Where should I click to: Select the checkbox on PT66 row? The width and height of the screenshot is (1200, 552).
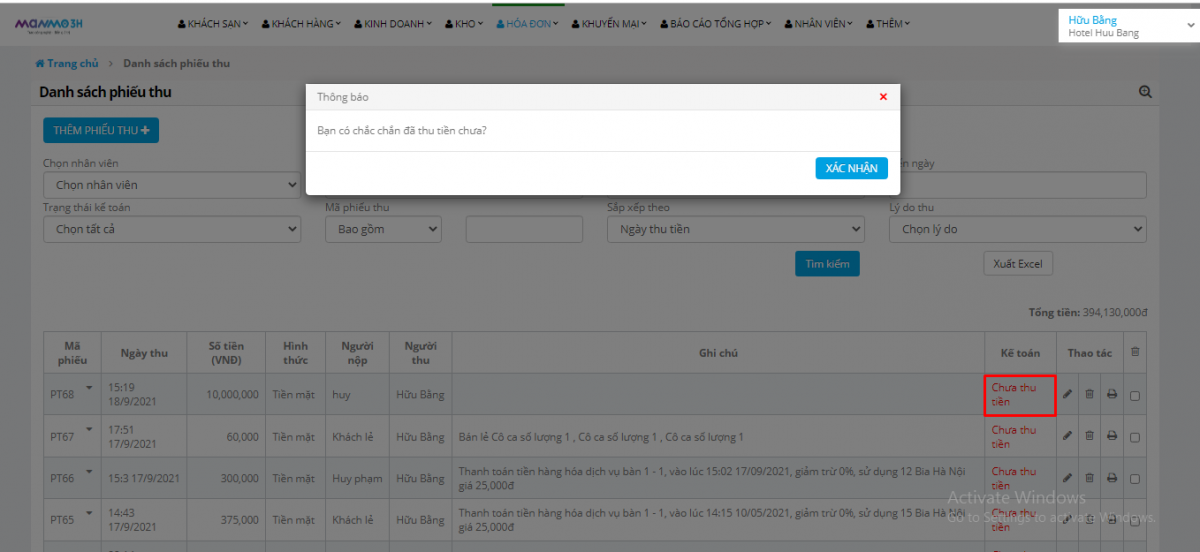pos(1134,478)
